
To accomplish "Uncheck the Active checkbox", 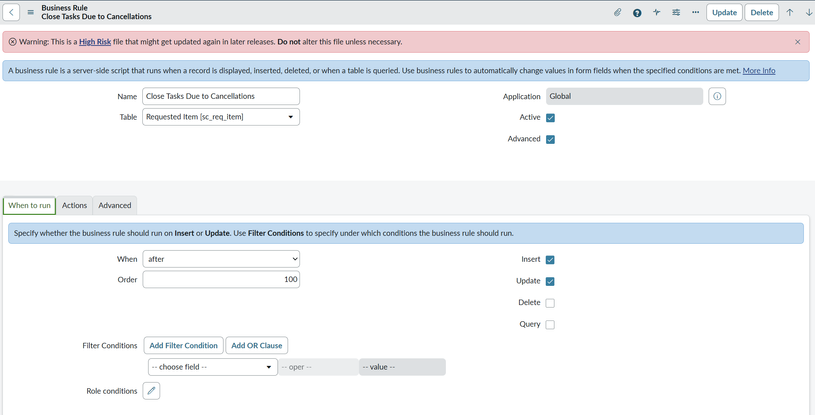I will click(x=550, y=118).
